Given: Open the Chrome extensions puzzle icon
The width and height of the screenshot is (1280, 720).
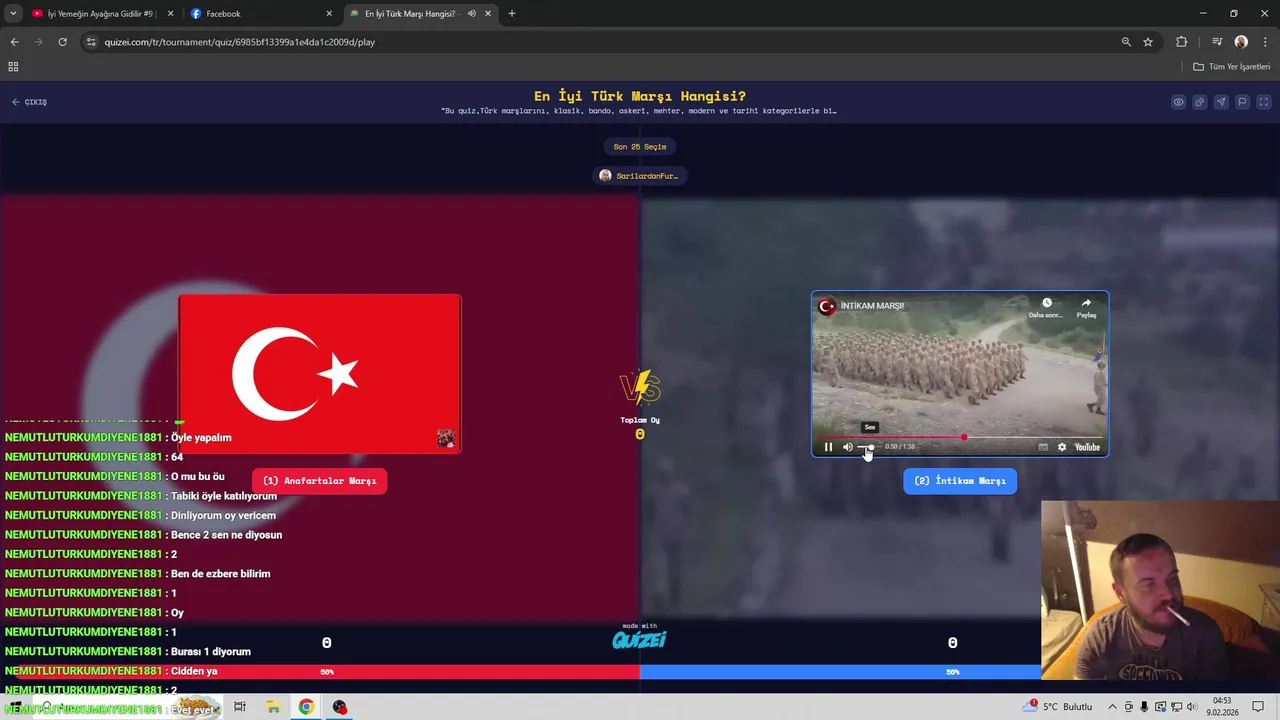Looking at the screenshot, I should click(1182, 42).
